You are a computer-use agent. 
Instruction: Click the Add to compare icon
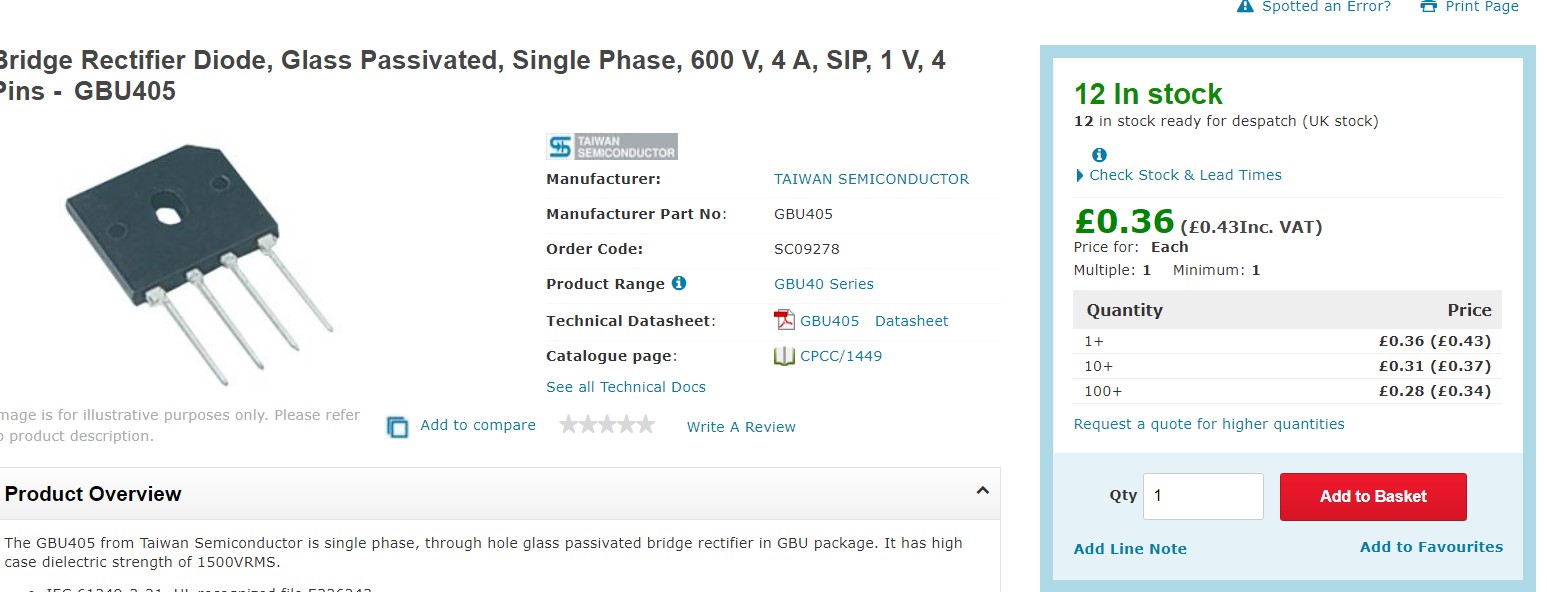[x=398, y=427]
